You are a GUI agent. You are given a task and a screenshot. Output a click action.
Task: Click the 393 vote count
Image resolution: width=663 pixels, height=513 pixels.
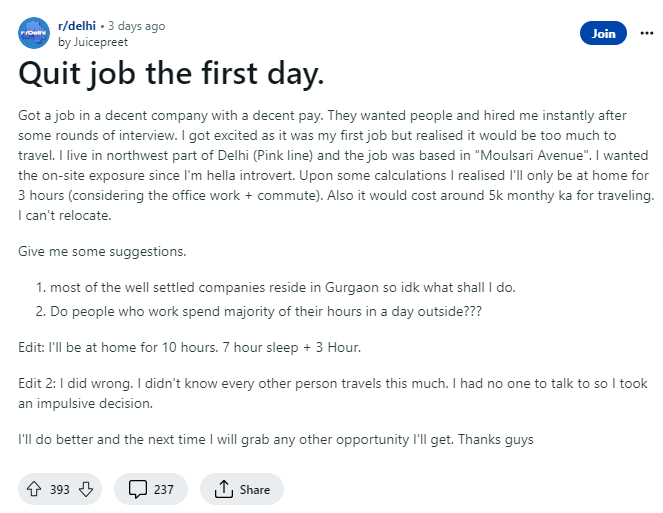(59, 489)
